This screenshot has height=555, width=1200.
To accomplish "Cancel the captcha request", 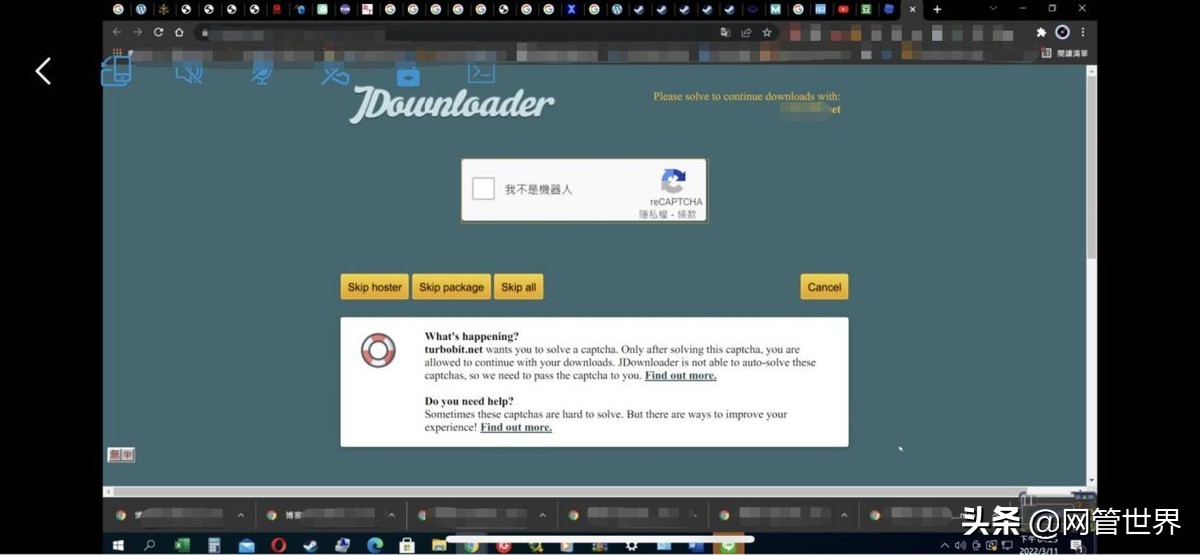I will [x=824, y=287].
